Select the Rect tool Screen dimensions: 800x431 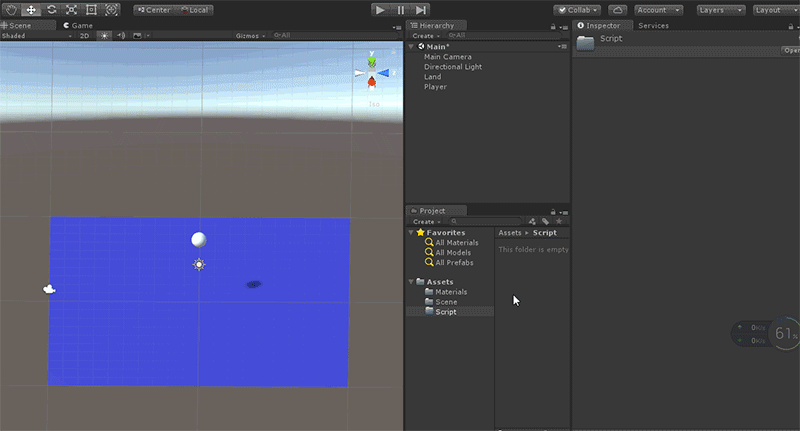point(91,10)
